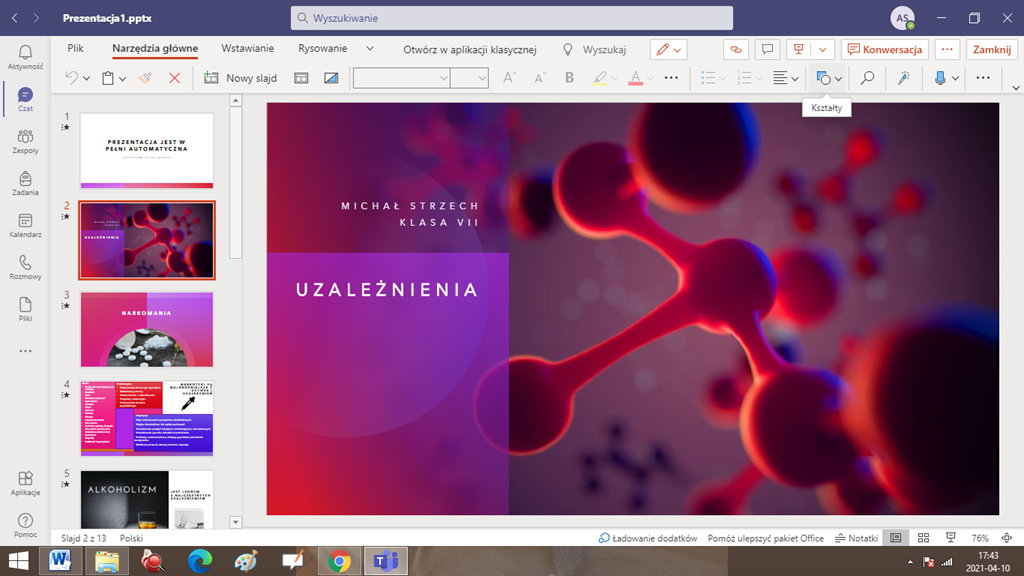Expand the paragraph alignment dropdown
This screenshot has width=1024, height=576.
[x=795, y=78]
